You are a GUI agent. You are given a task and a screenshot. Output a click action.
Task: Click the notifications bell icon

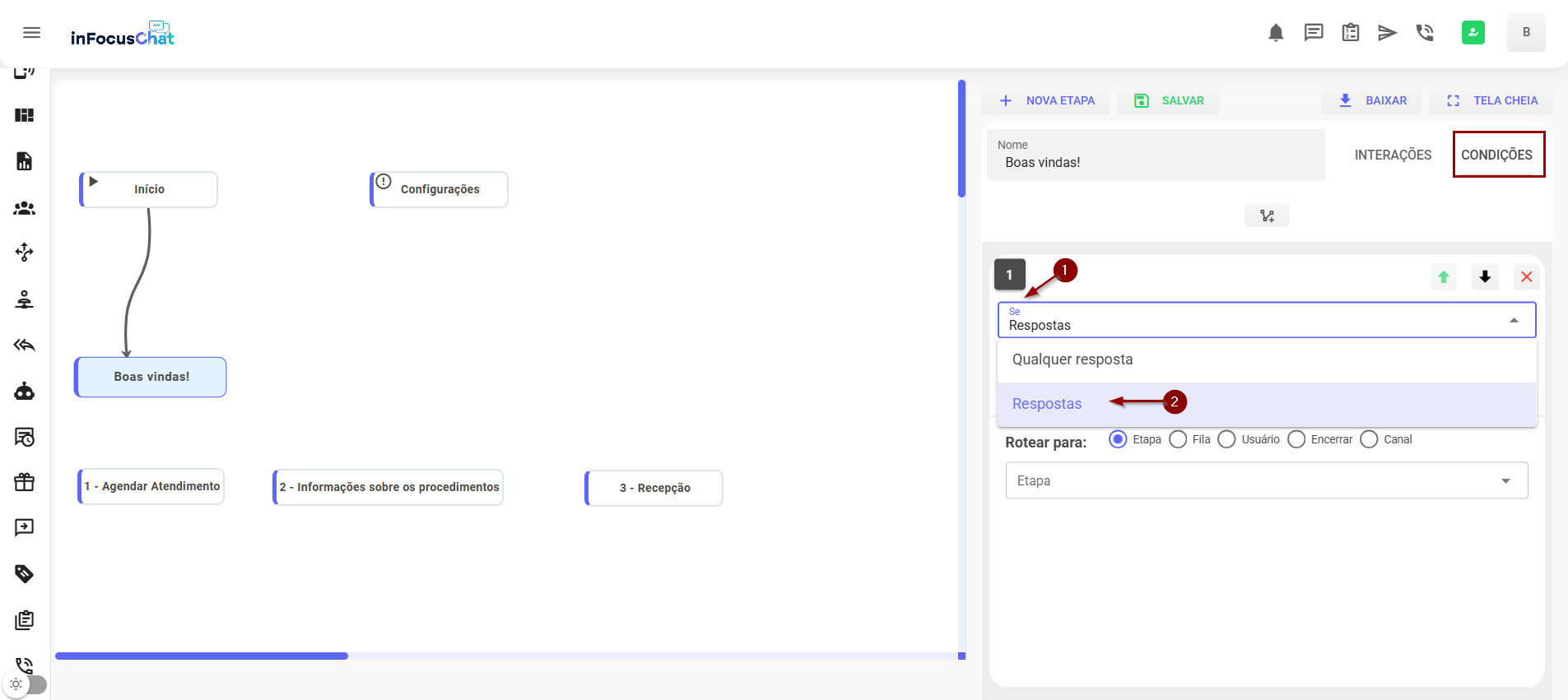coord(1276,33)
